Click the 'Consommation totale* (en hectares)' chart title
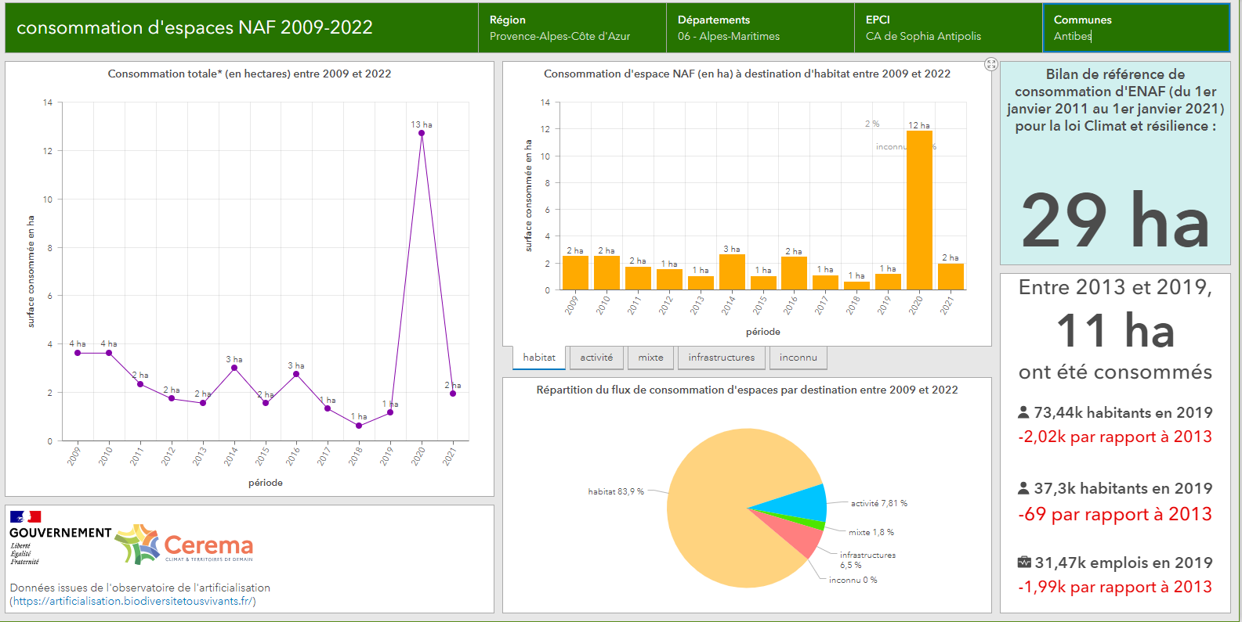Screen dimensions: 1242x622 [249, 74]
